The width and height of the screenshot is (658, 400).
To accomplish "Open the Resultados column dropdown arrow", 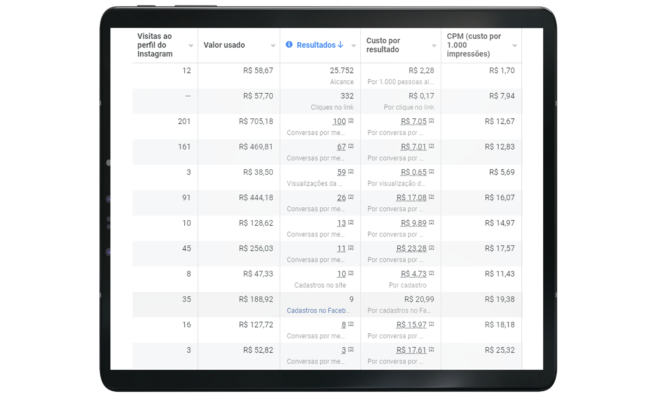I will 353,46.
